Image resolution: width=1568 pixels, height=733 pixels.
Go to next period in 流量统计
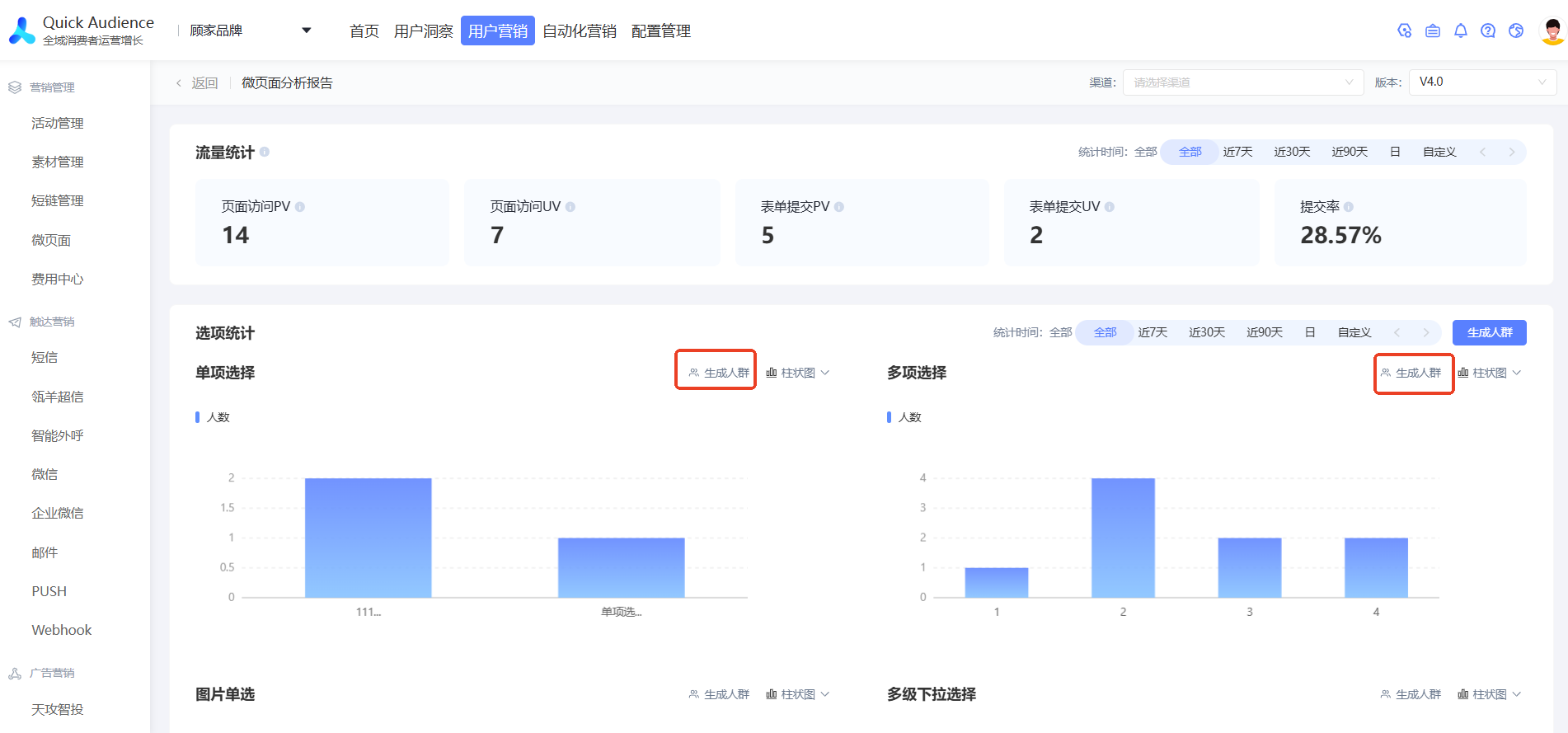(1512, 152)
